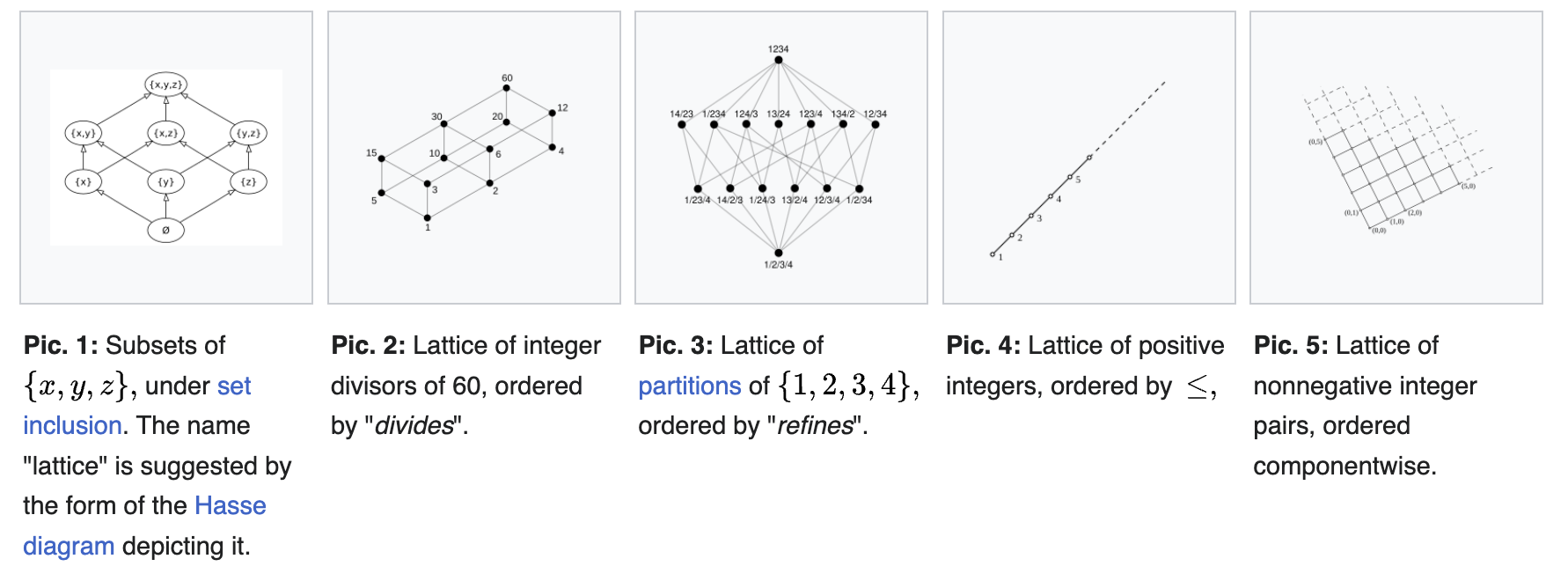
Task: Click the {x,z} node in the subsets diagram
Action: 165,133
